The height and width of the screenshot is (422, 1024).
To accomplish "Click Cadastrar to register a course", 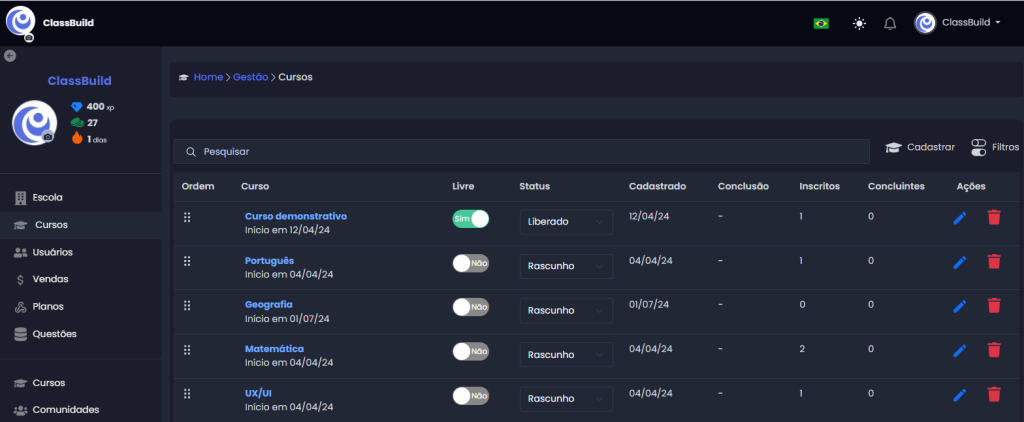I will point(920,148).
